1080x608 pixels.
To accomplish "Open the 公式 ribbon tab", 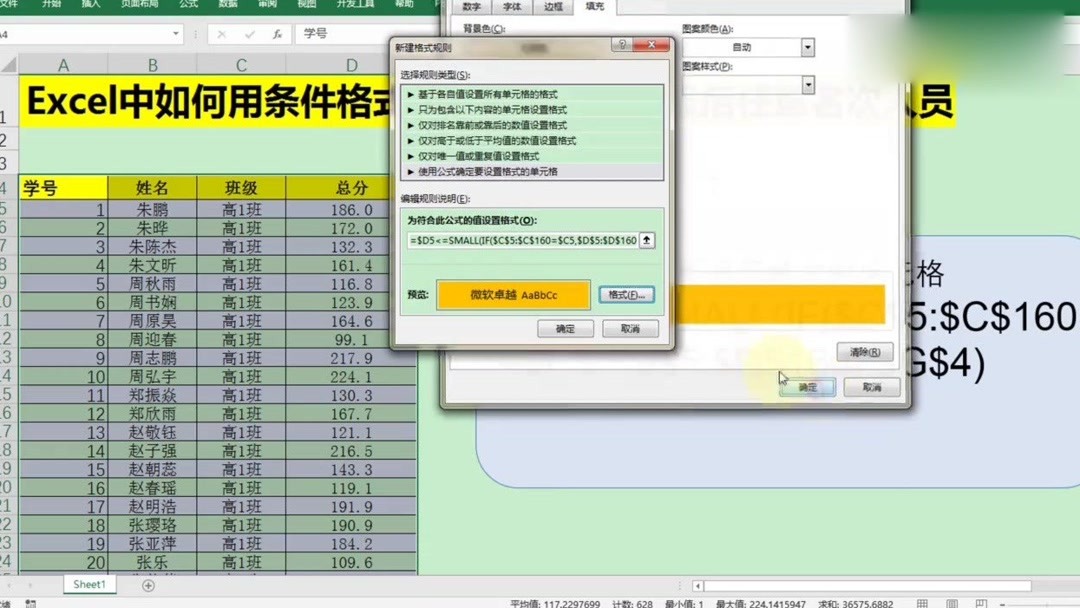I will click(x=190, y=5).
